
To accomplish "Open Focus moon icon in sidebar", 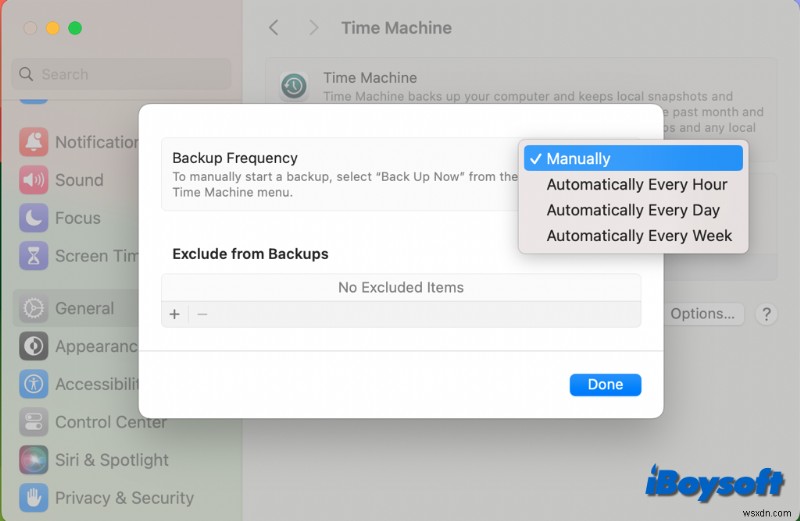I will click(x=34, y=218).
